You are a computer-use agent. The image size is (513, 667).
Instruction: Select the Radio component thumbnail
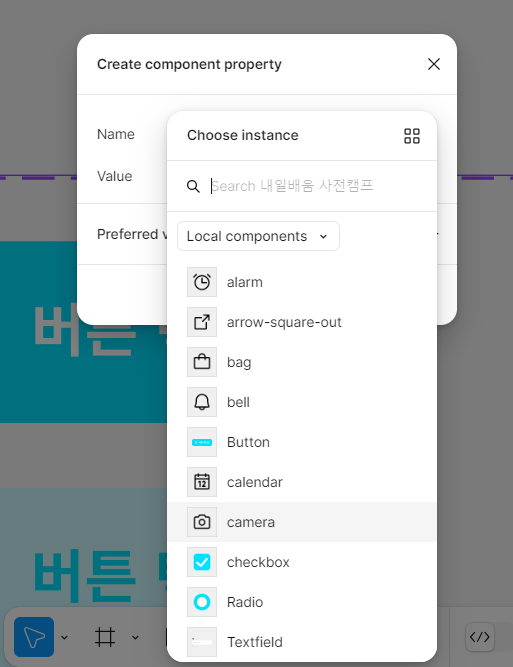pos(202,602)
